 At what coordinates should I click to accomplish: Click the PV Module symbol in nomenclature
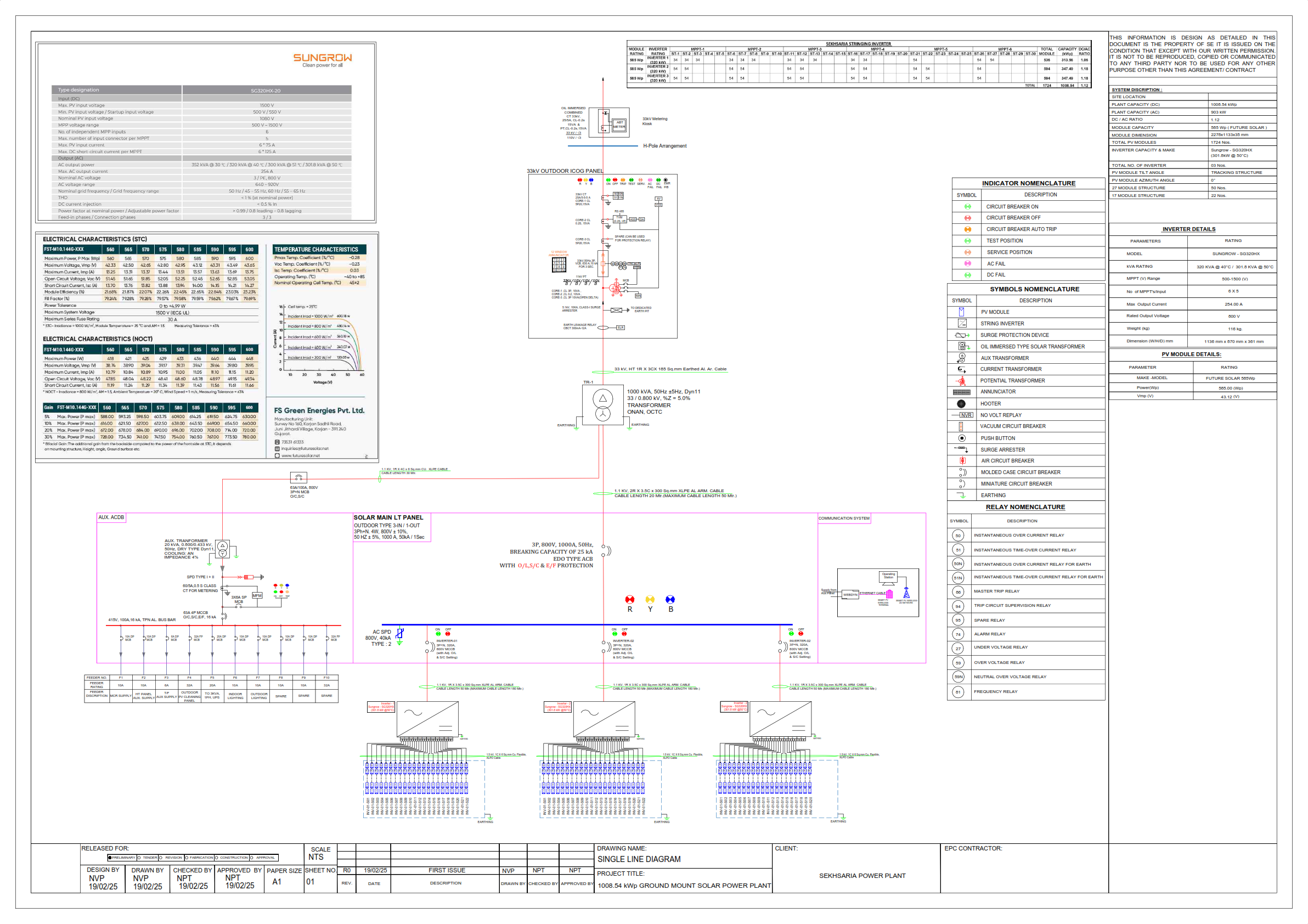961,312
